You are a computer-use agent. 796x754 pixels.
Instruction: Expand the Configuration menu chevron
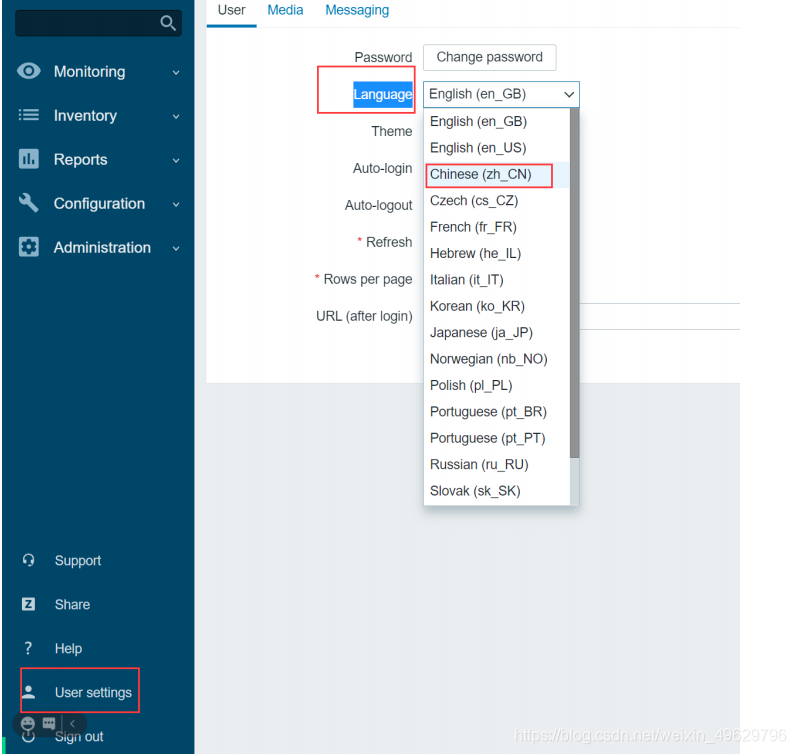pos(176,205)
